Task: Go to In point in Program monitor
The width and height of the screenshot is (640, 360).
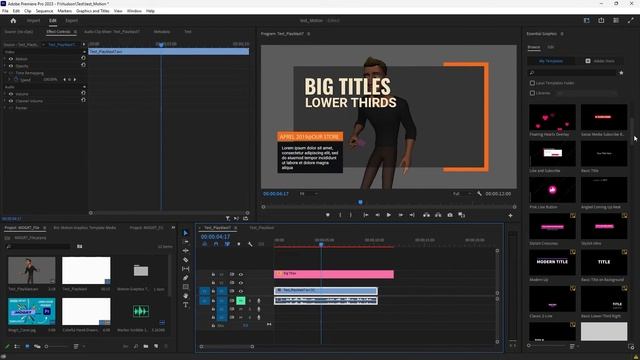Action: click(366, 215)
